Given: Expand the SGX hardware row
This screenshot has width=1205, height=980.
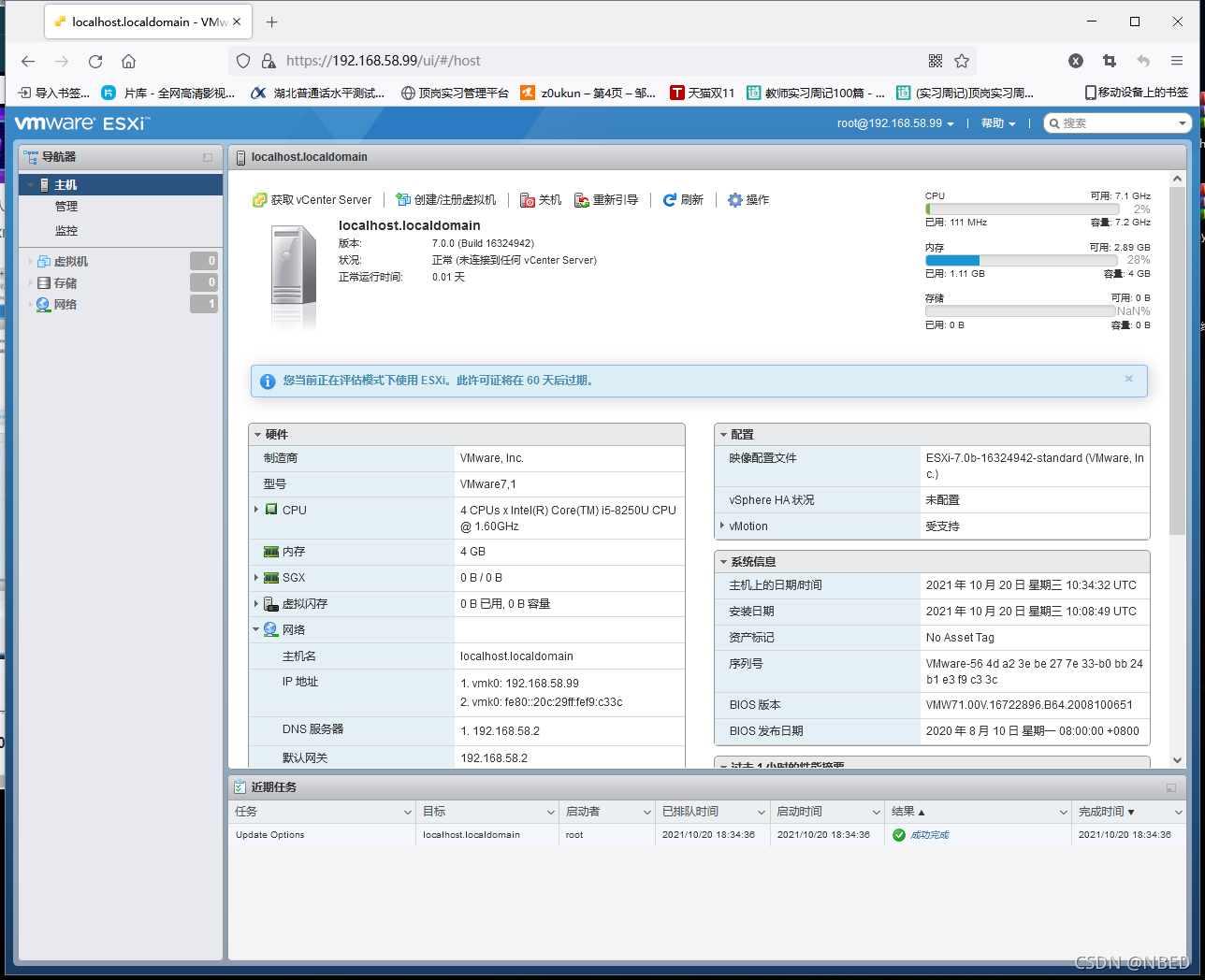Looking at the screenshot, I should (256, 578).
